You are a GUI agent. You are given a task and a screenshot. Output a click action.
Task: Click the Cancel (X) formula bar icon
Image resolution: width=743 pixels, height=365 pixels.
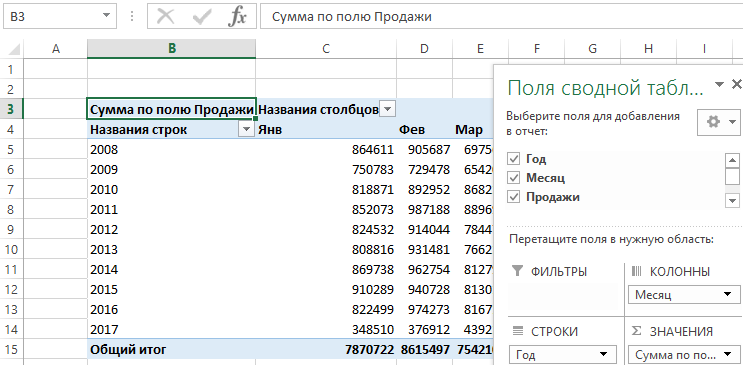pyautogui.click(x=165, y=17)
